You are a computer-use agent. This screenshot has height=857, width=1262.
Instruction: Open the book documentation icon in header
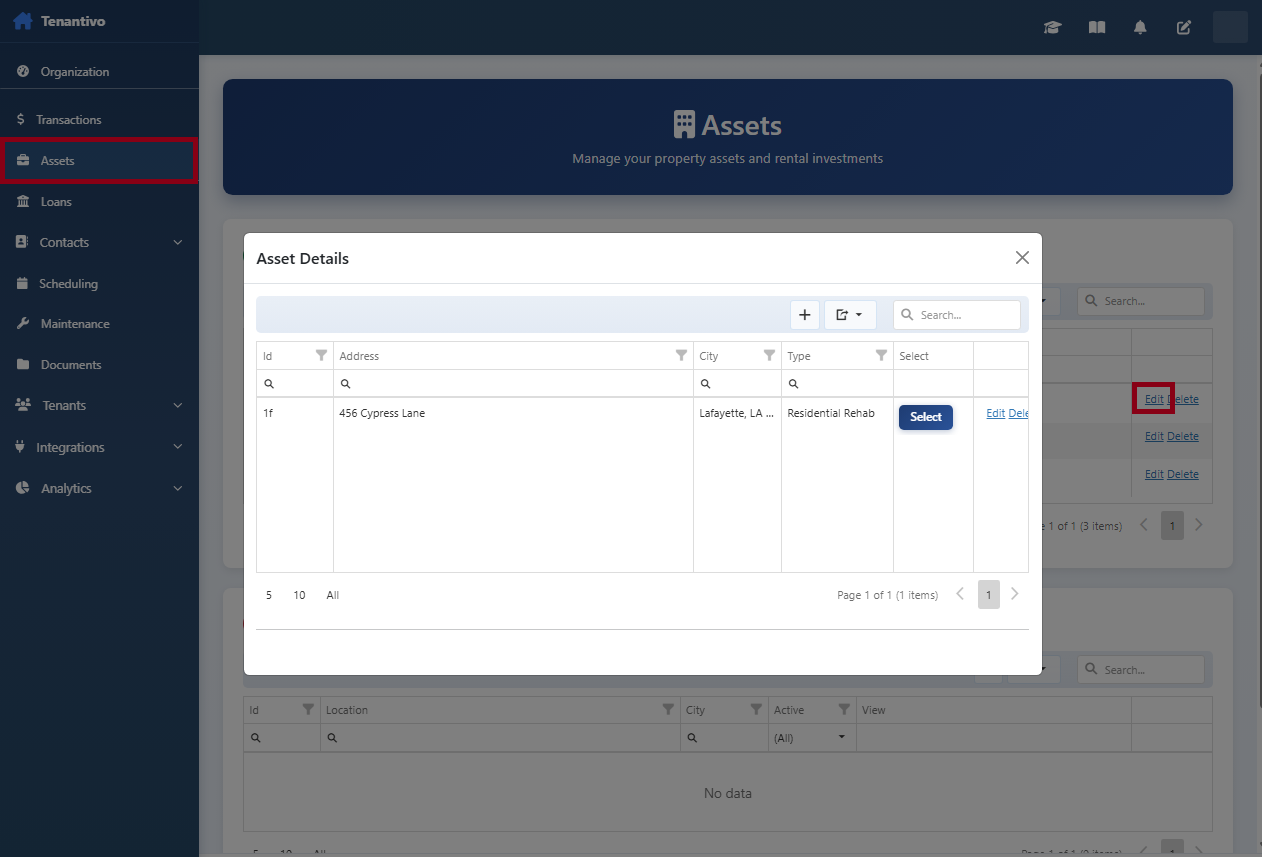(x=1097, y=27)
